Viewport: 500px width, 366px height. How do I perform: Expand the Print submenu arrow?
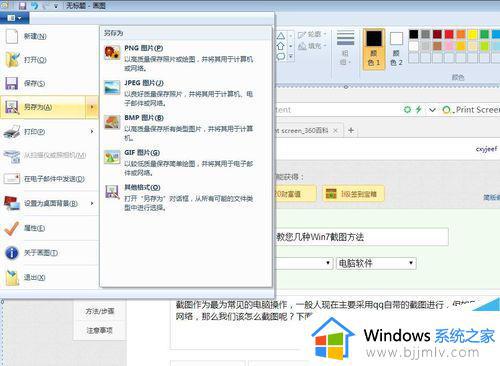click(92, 132)
